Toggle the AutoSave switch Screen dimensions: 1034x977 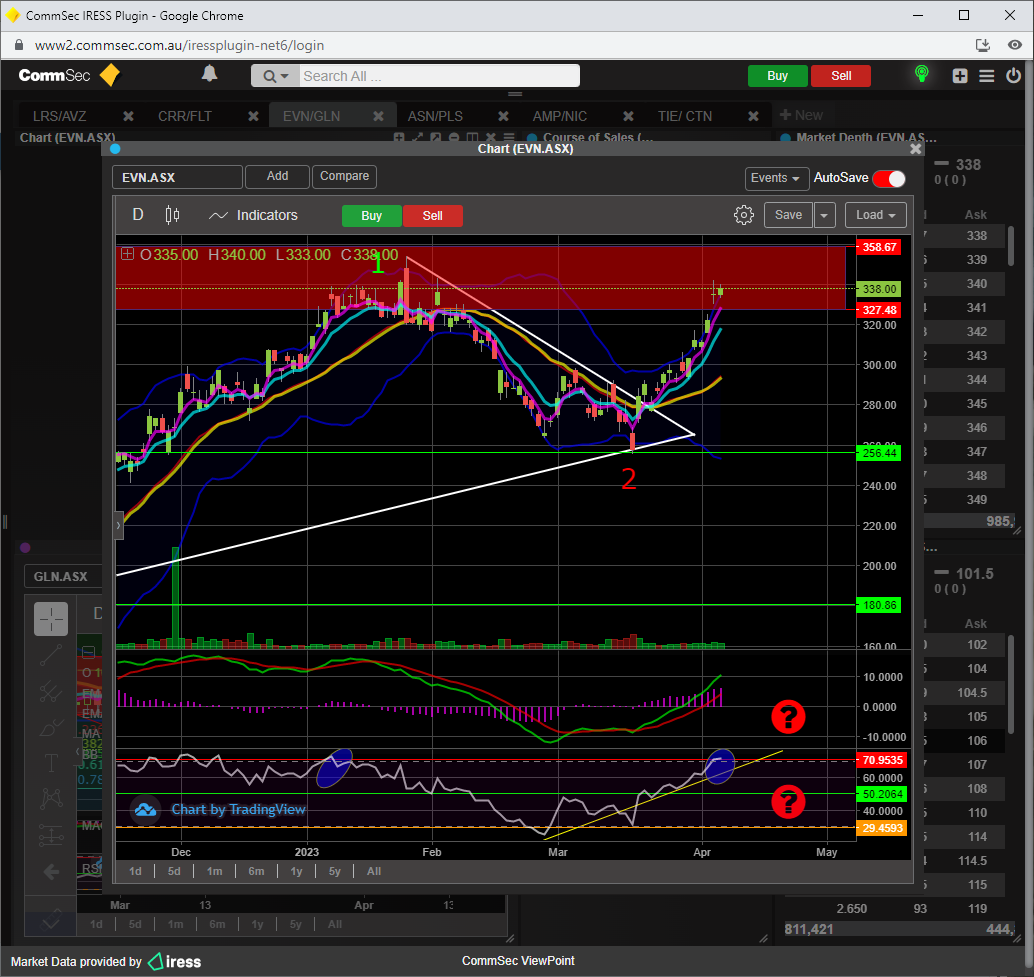888,178
